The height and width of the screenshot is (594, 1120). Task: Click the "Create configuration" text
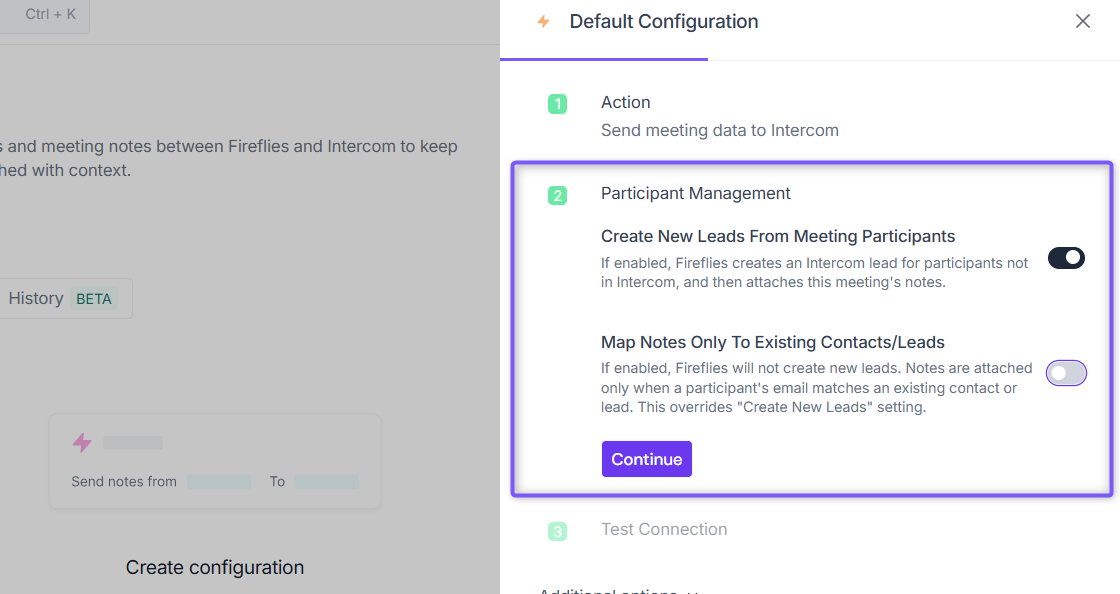point(215,568)
